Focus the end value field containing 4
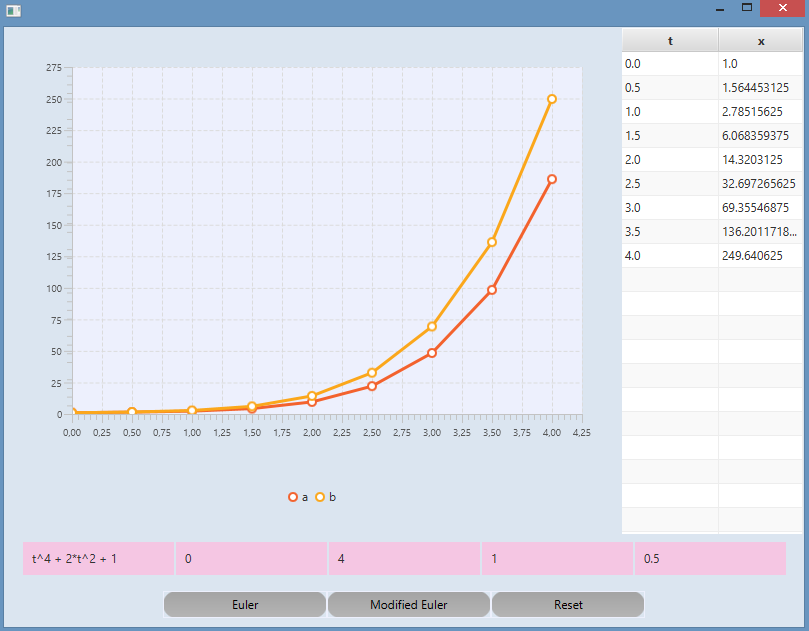 (x=404, y=558)
